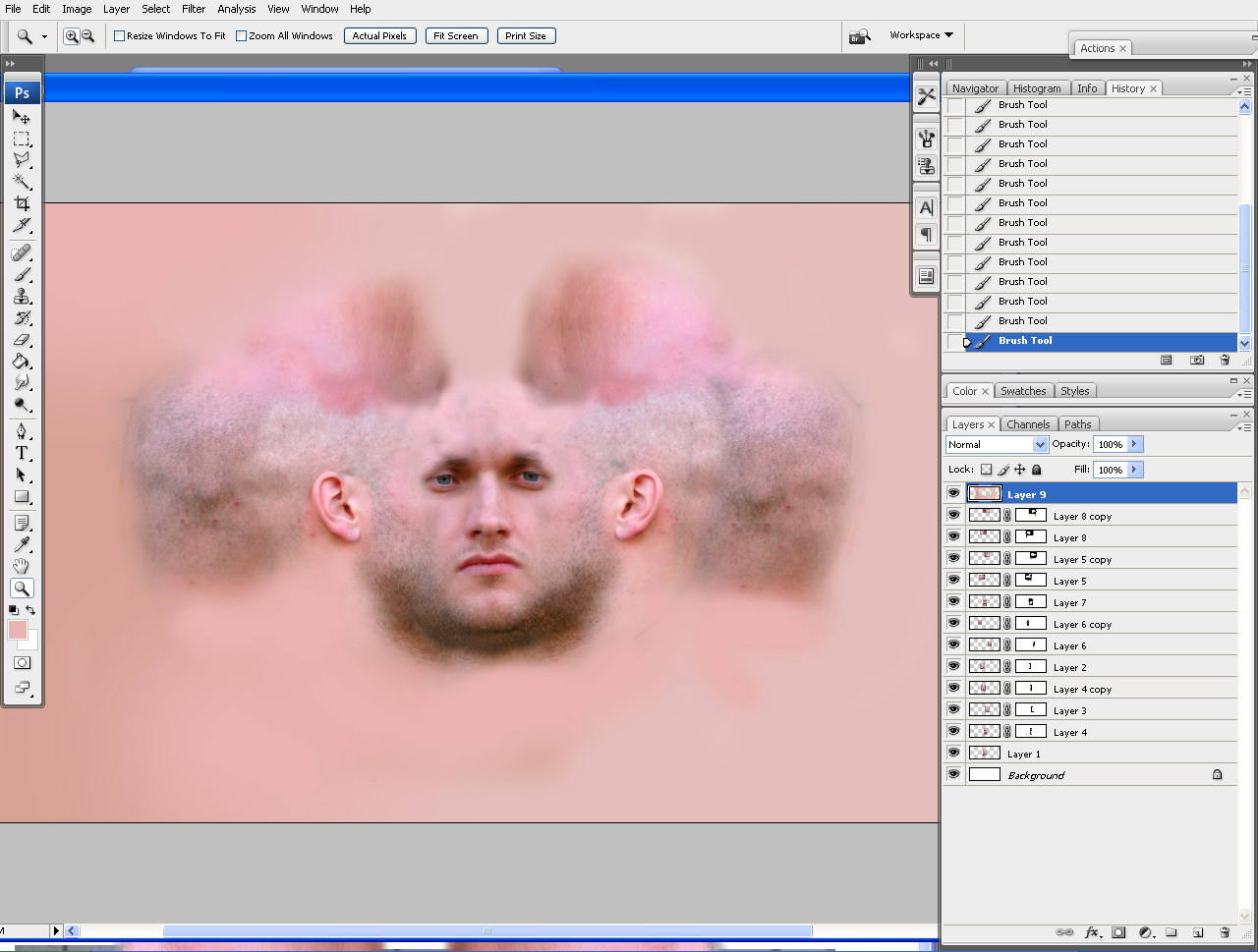
Task: Open the Filter menu
Action: pyautogui.click(x=194, y=9)
